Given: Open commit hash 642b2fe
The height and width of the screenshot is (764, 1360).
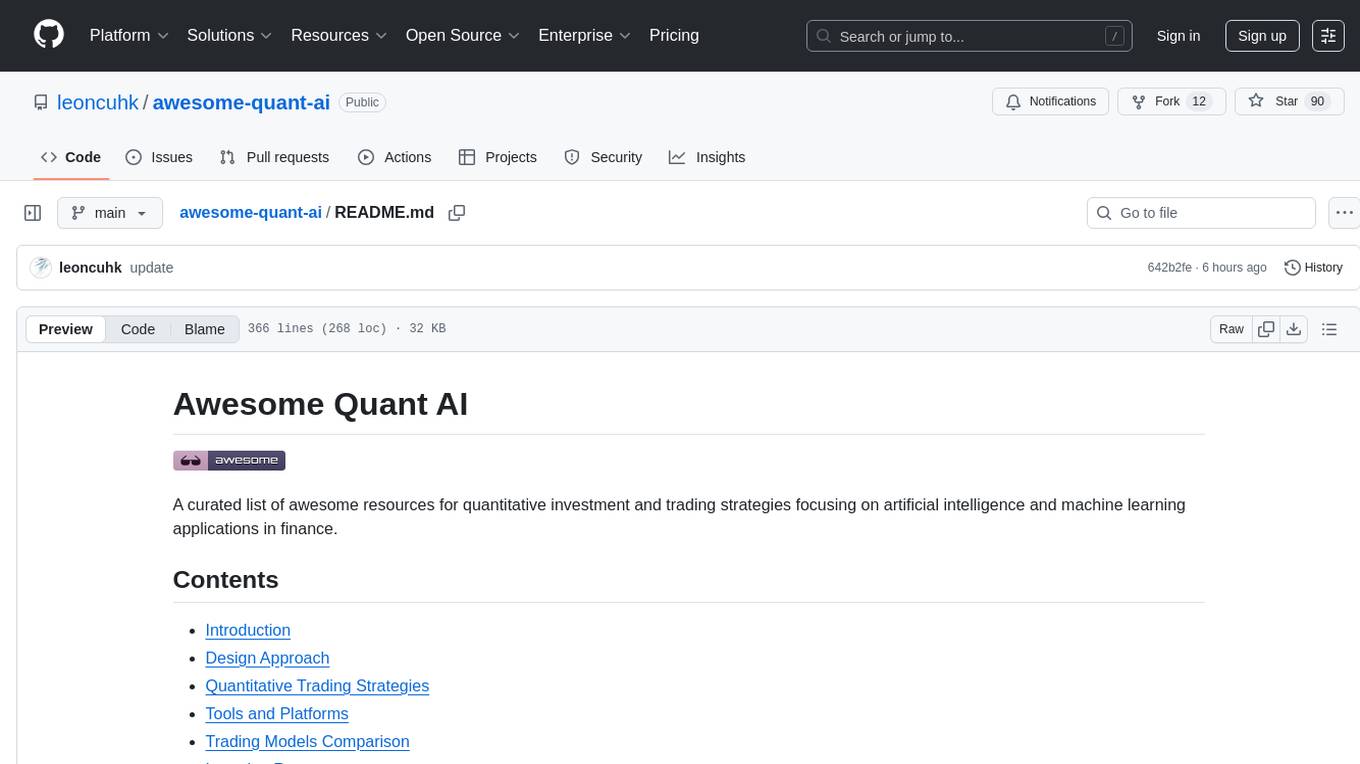Looking at the screenshot, I should 1170,268.
